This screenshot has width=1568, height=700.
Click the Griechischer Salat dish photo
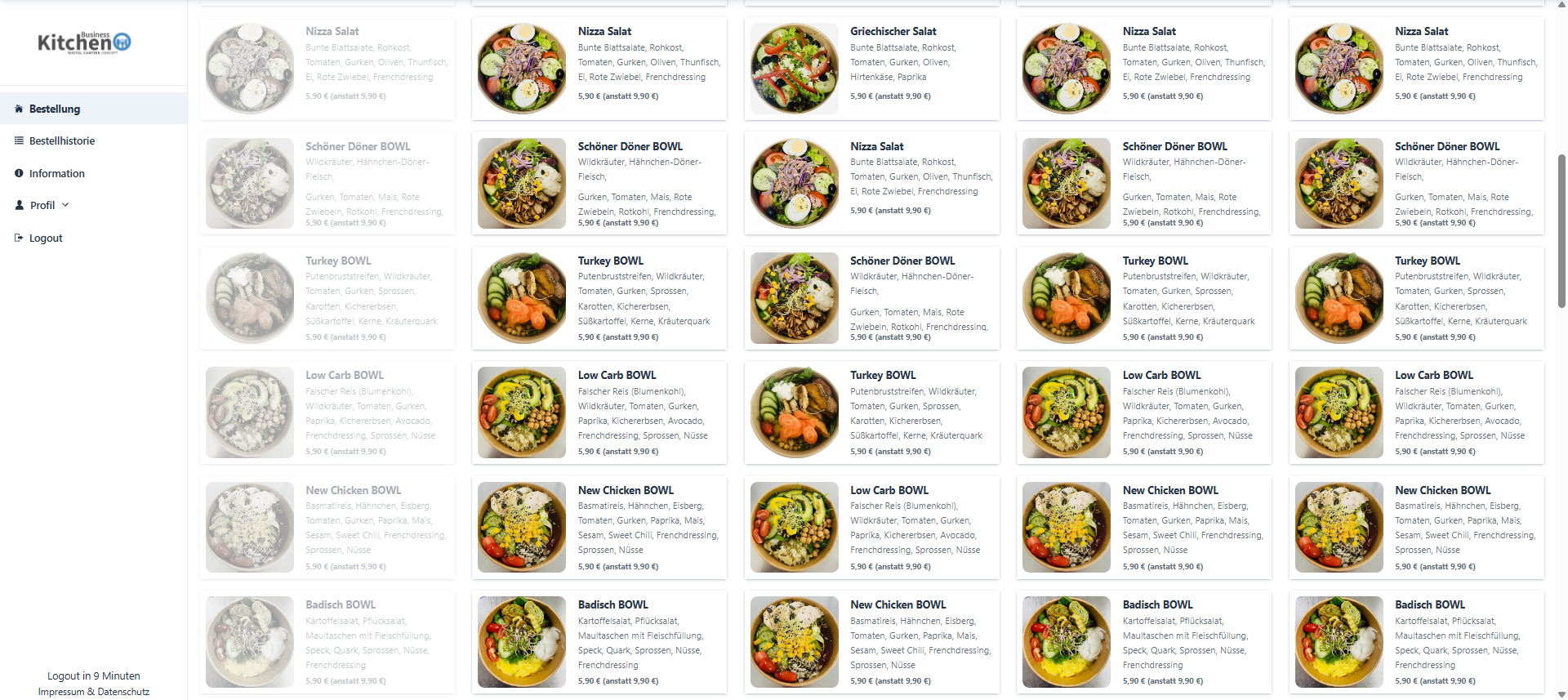[x=795, y=69]
